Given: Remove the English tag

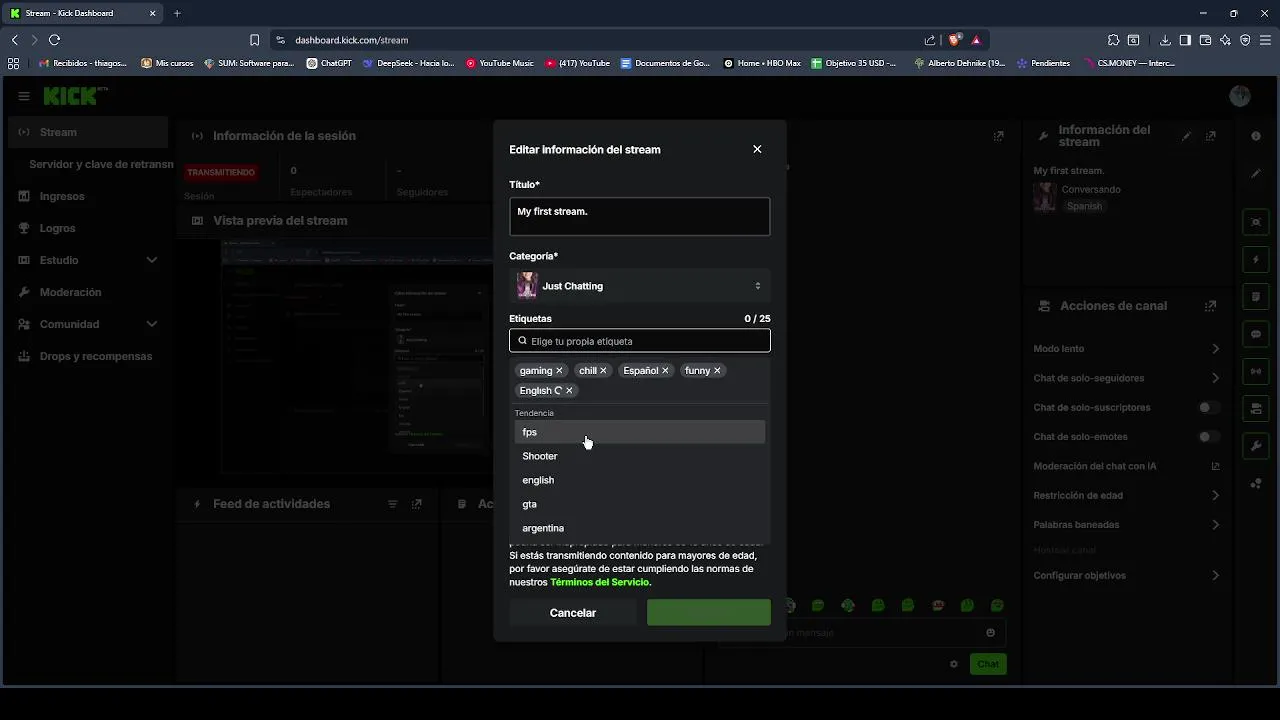Looking at the screenshot, I should 570,391.
